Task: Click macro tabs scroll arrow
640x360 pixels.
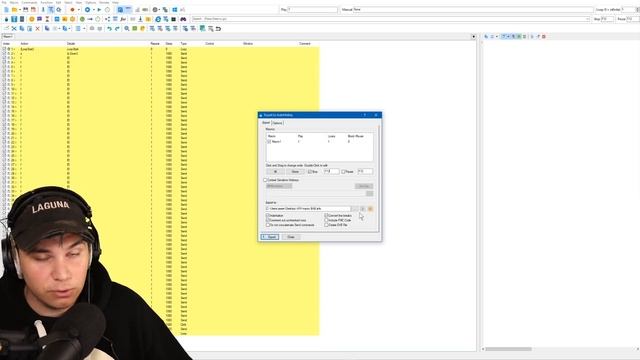Action: 473,37
